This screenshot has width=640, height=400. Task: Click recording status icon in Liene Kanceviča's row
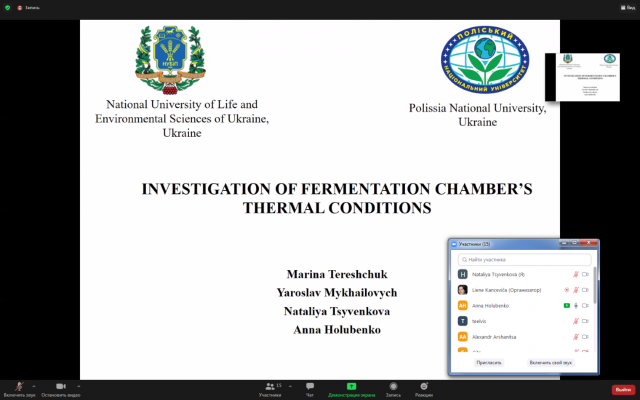(x=567, y=290)
